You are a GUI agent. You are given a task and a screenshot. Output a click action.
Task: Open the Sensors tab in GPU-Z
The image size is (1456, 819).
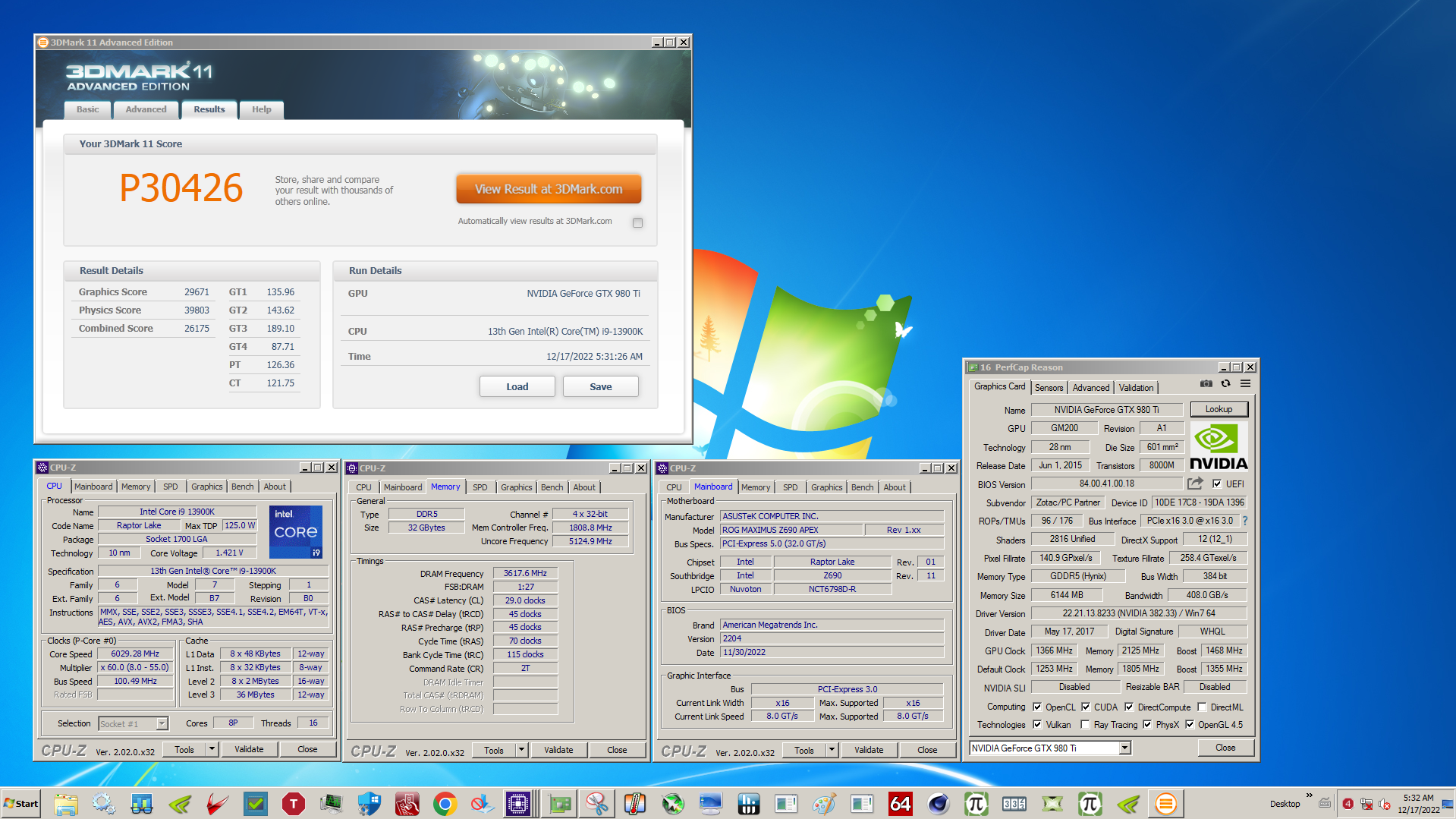pyautogui.click(x=1049, y=387)
